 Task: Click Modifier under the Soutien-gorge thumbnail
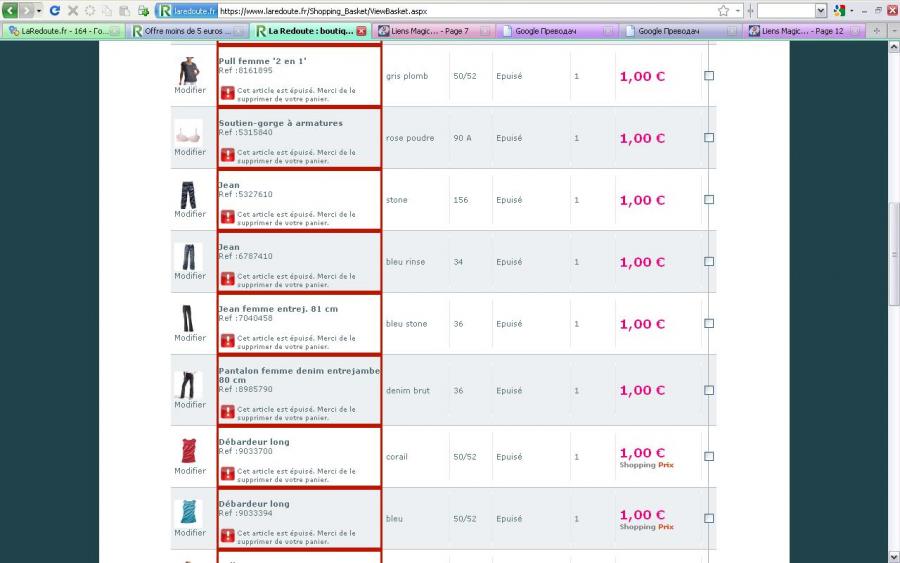pos(190,152)
